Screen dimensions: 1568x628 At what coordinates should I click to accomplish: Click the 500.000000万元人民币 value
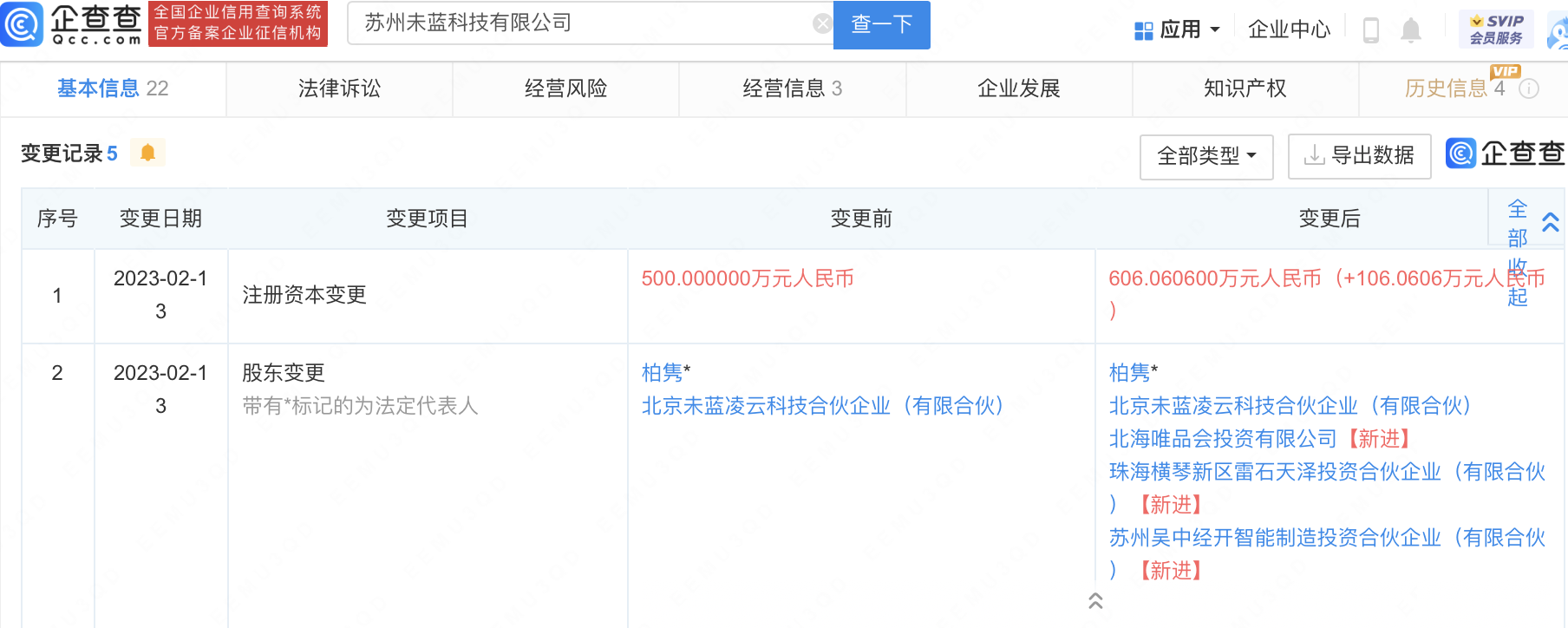[x=748, y=278]
